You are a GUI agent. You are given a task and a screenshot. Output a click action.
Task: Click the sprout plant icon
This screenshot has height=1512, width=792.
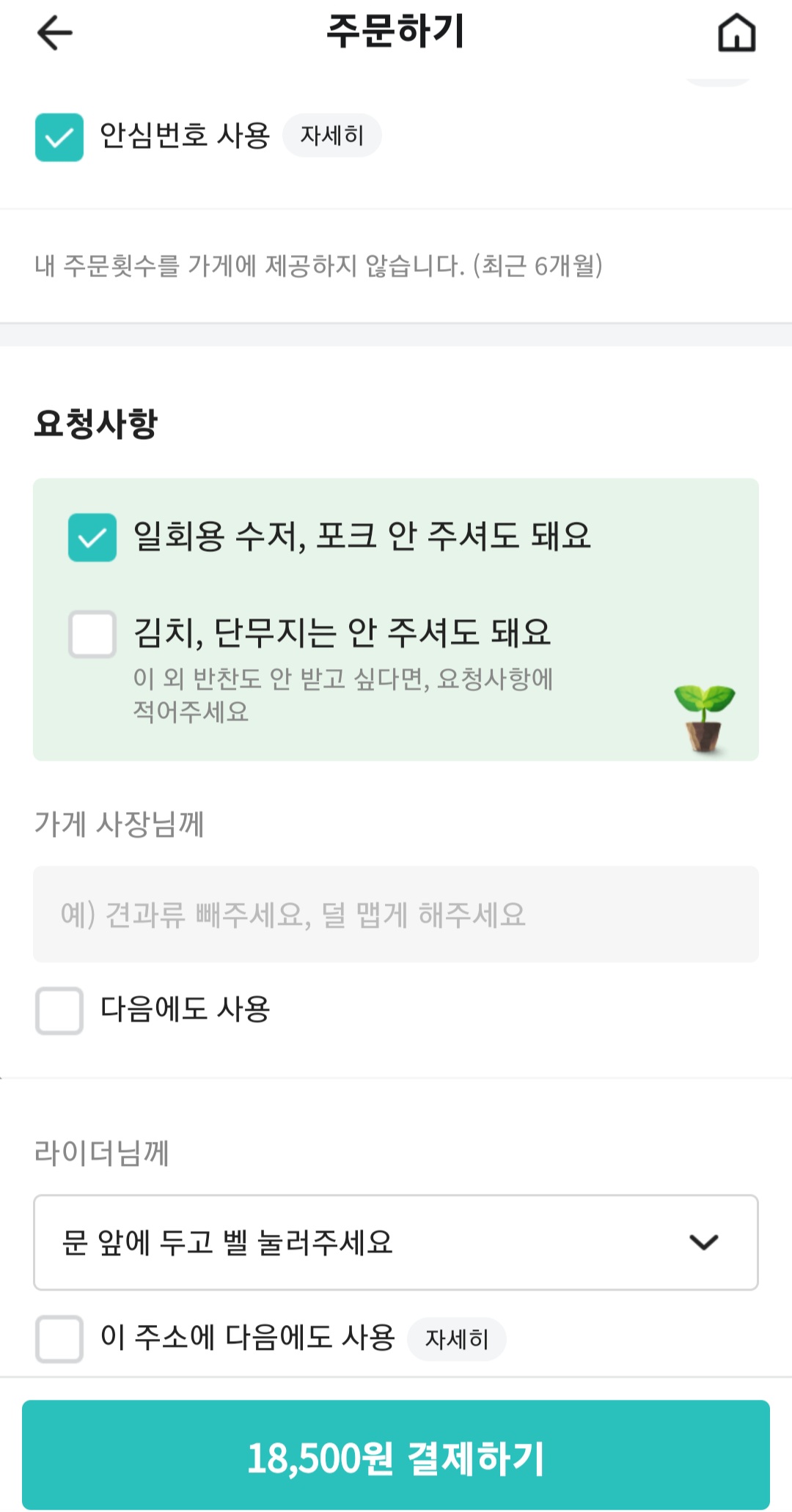pos(705,717)
